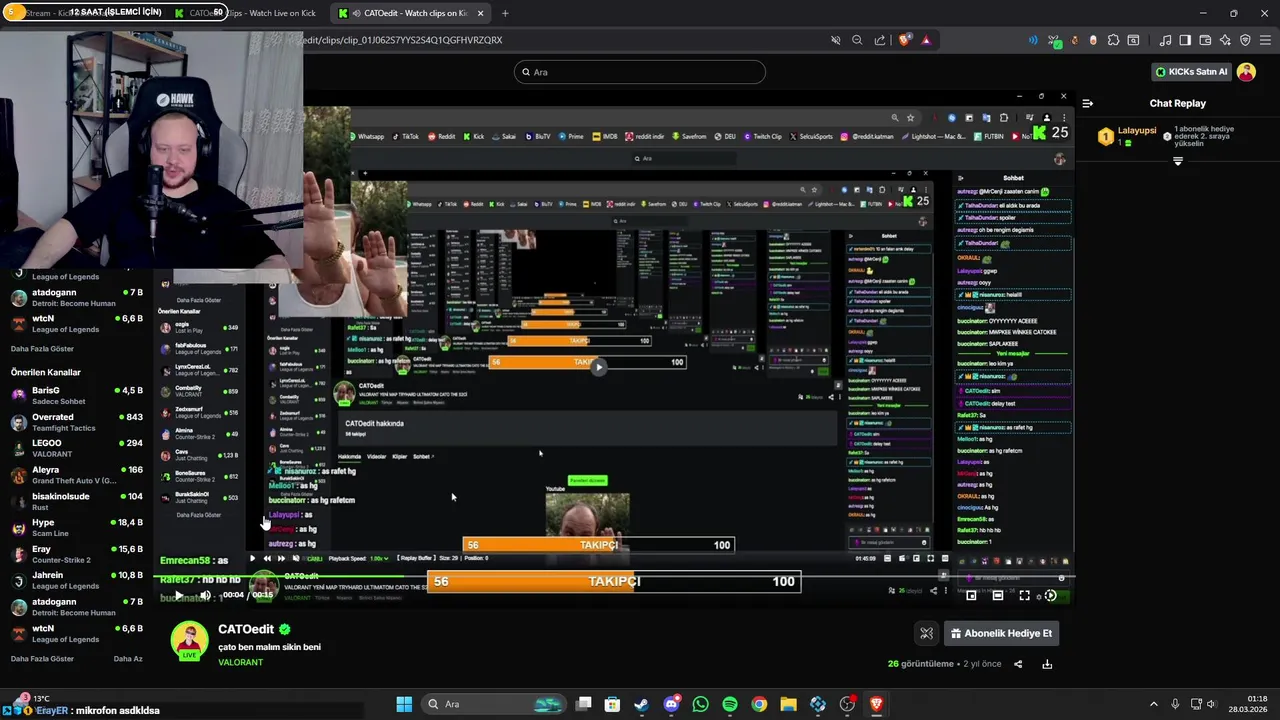Share the clip with the share icon
Screen dimensions: 1280x720
pos(1018,664)
